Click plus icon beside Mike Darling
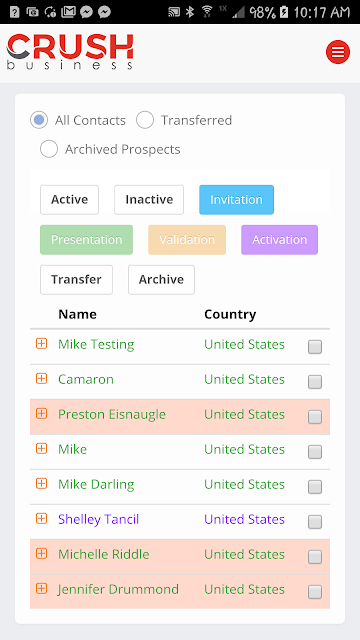 pos(41,484)
